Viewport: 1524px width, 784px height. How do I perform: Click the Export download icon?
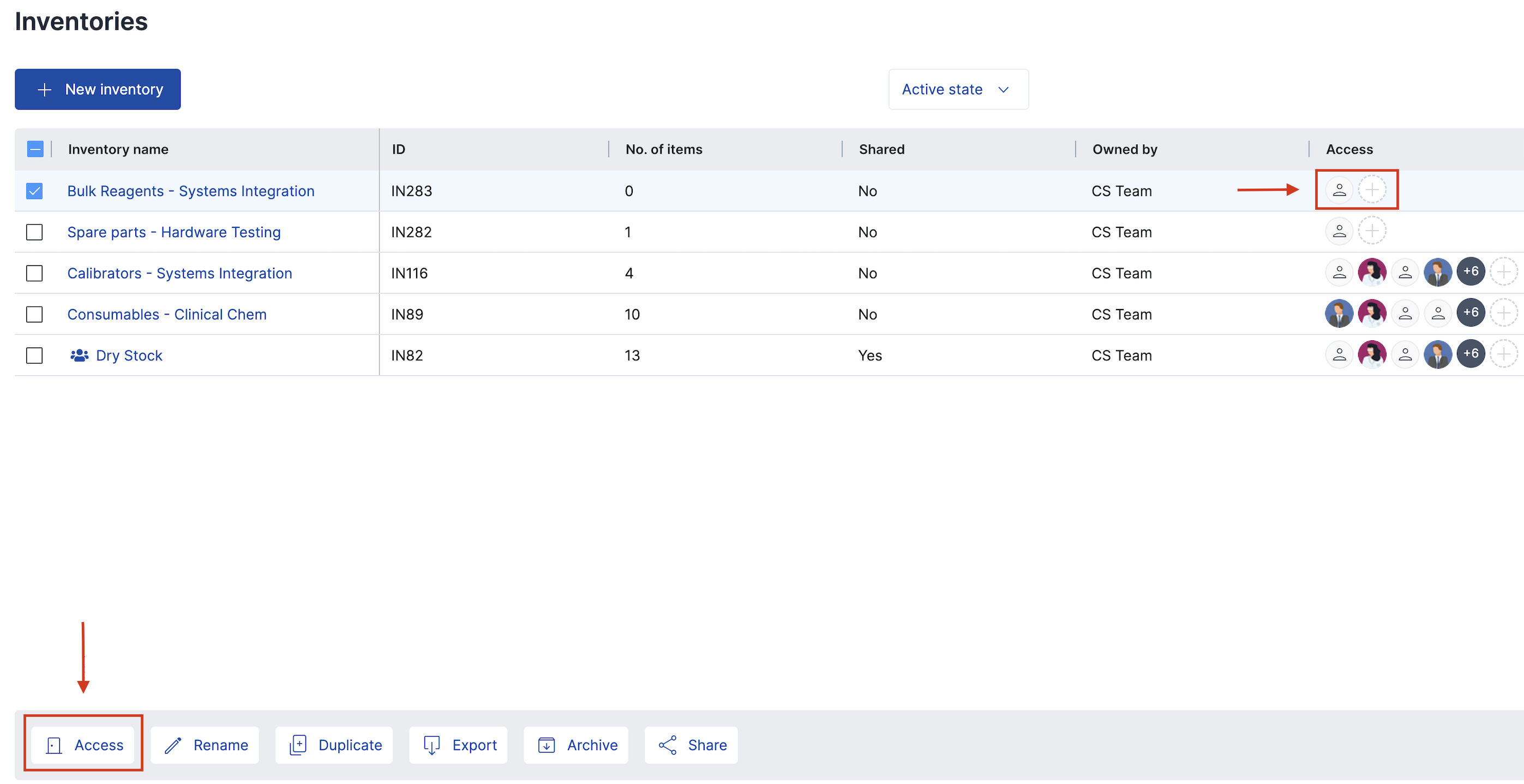point(431,745)
